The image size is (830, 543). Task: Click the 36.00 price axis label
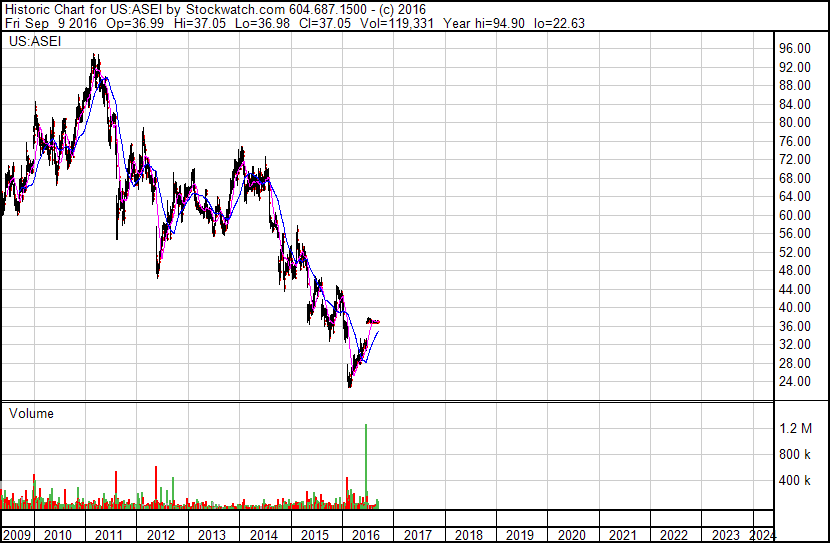(x=795, y=326)
